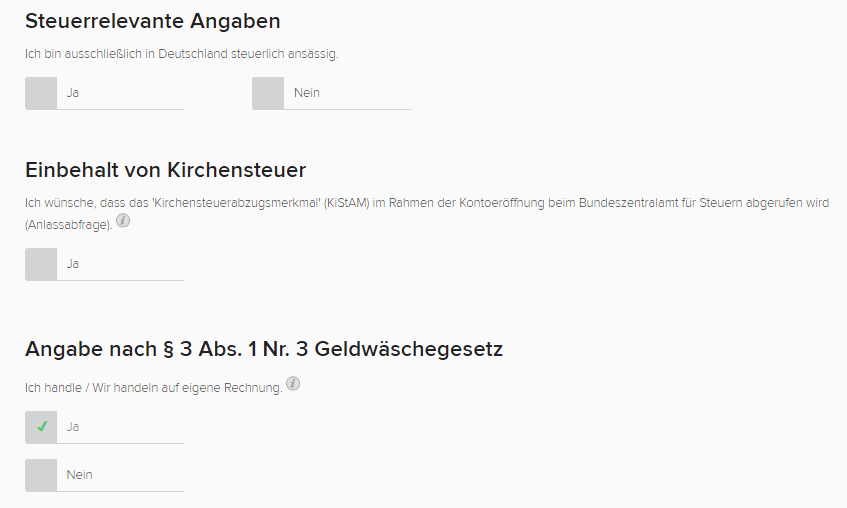847x508 pixels.
Task: Enable 'Ja' checkbox for Kirchensteuer retrieval
Action: point(41,264)
